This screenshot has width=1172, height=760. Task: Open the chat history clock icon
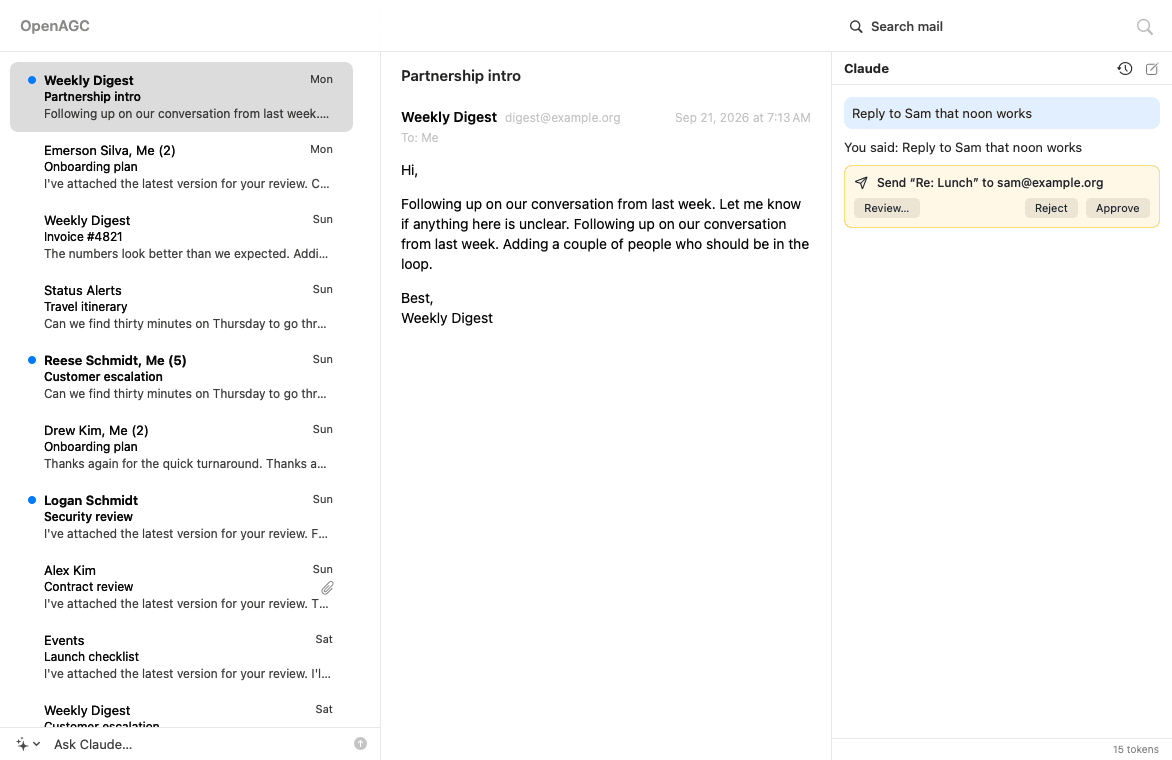[x=1124, y=69]
